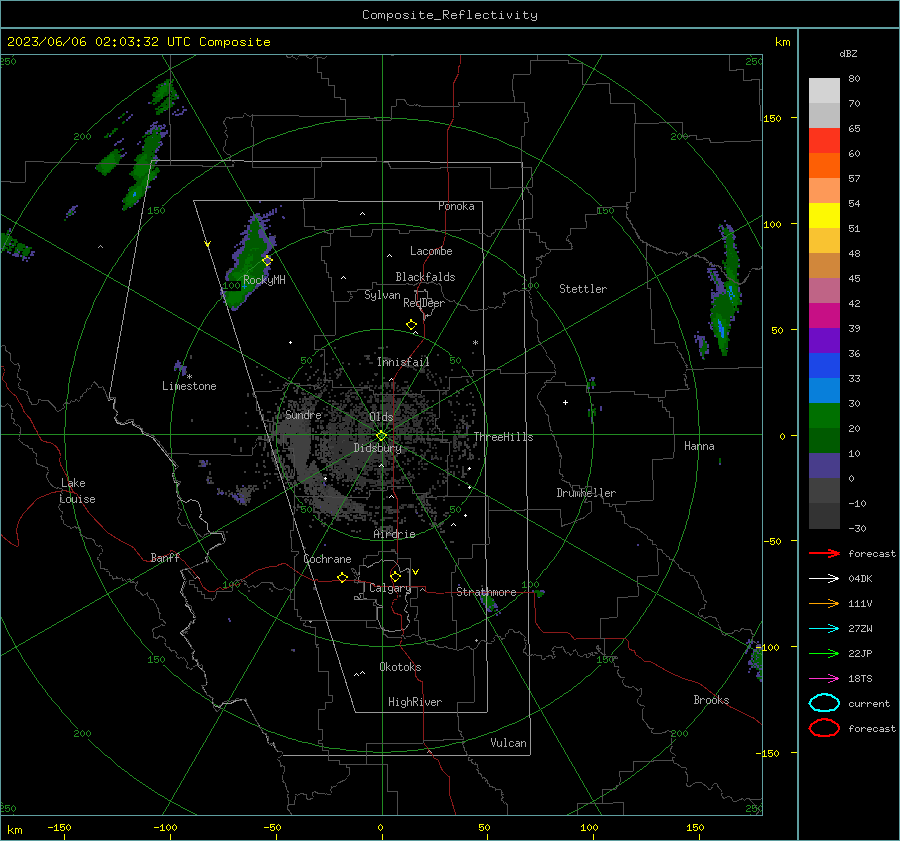
Task: Click the Cochrane city label
Action: [x=327, y=559]
